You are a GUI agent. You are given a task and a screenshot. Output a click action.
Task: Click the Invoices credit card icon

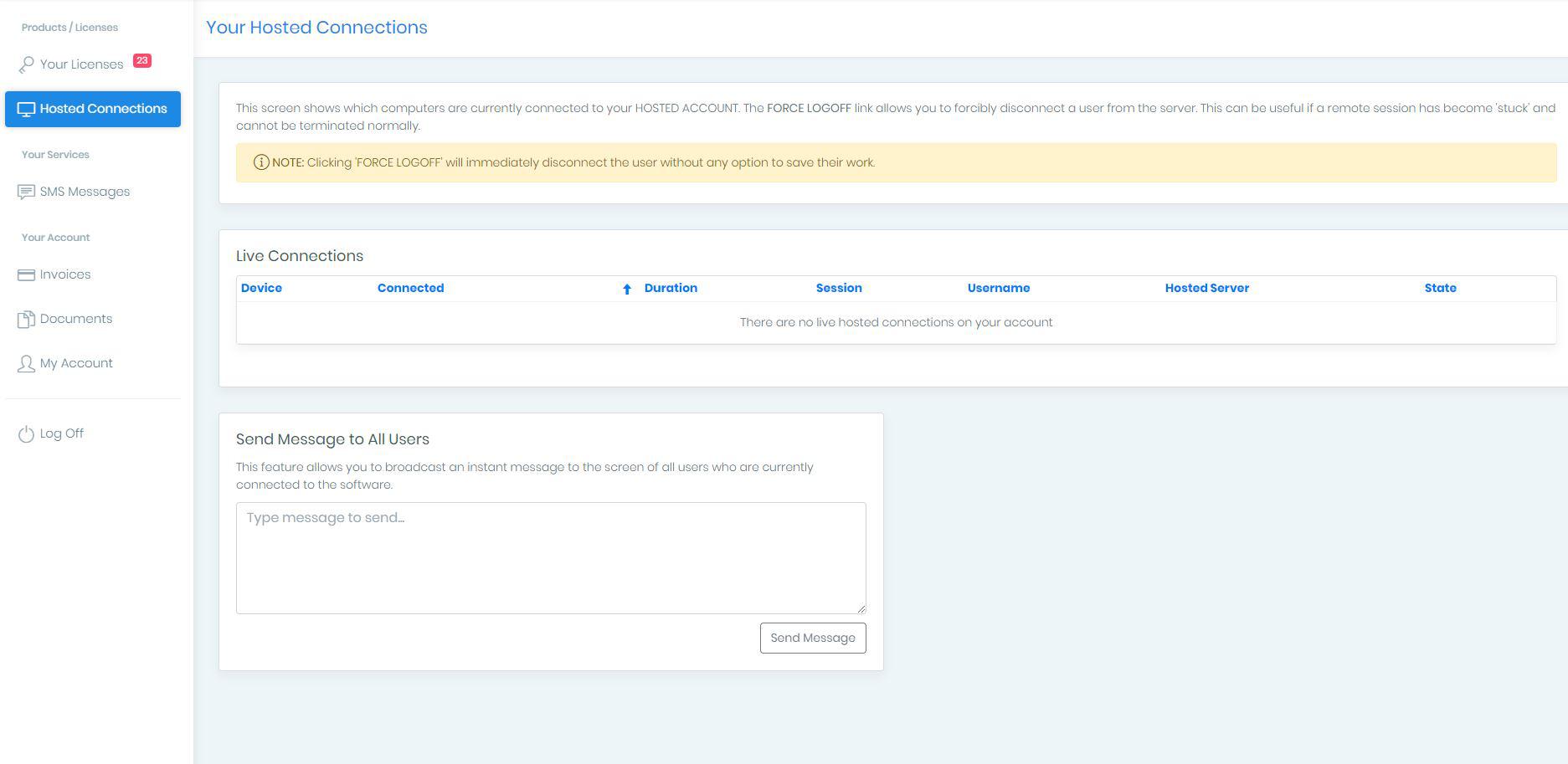[26, 274]
